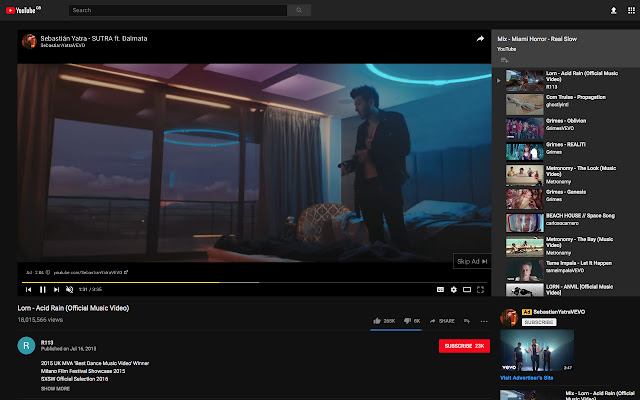Save video to a playlist icon
640x400 pixels.
467,321
